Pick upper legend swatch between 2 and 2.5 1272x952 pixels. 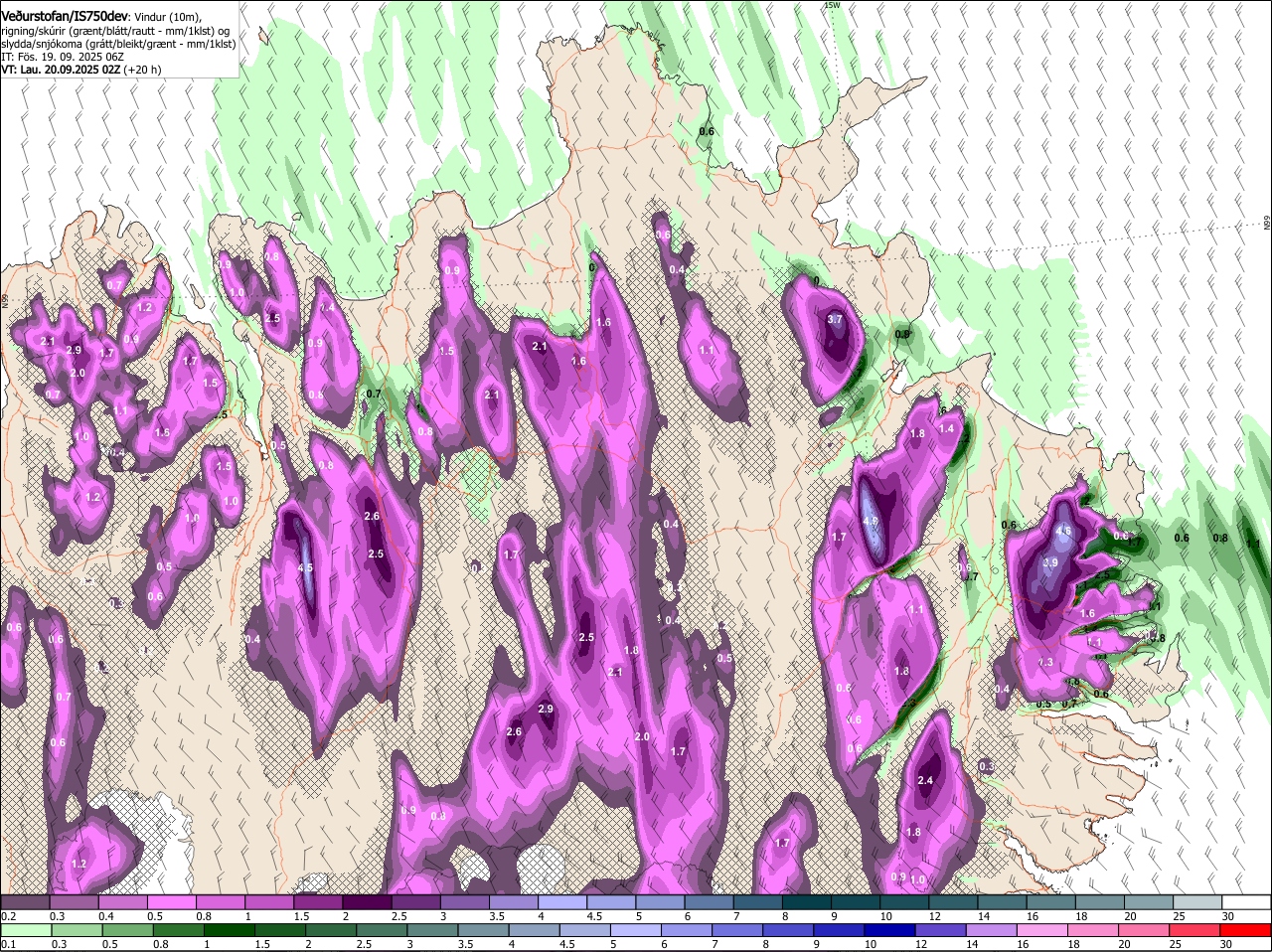coord(368,902)
